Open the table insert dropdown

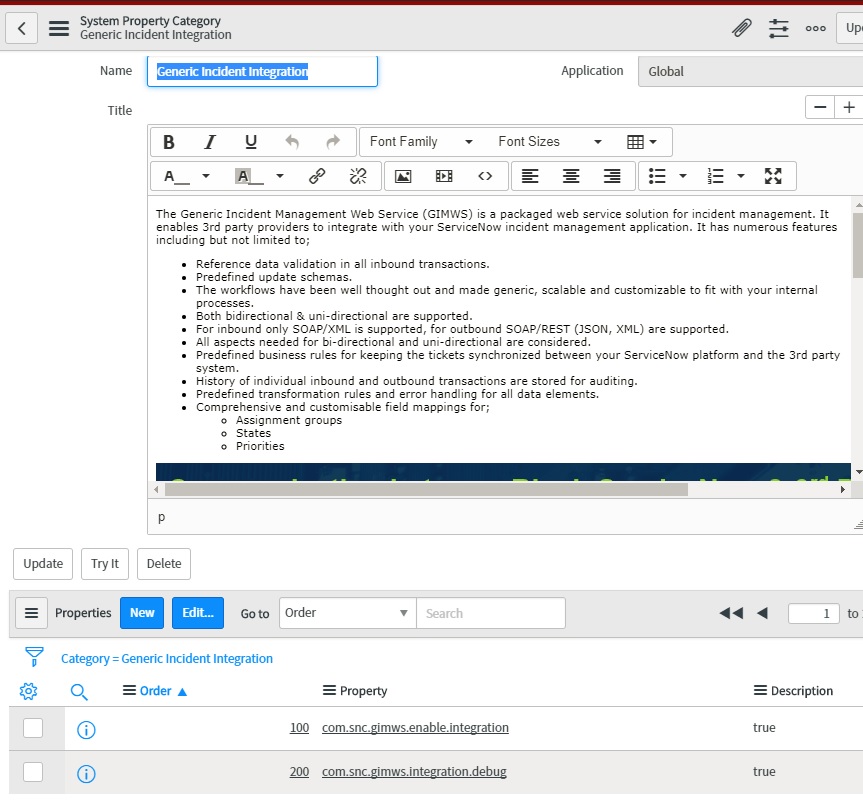tap(642, 142)
